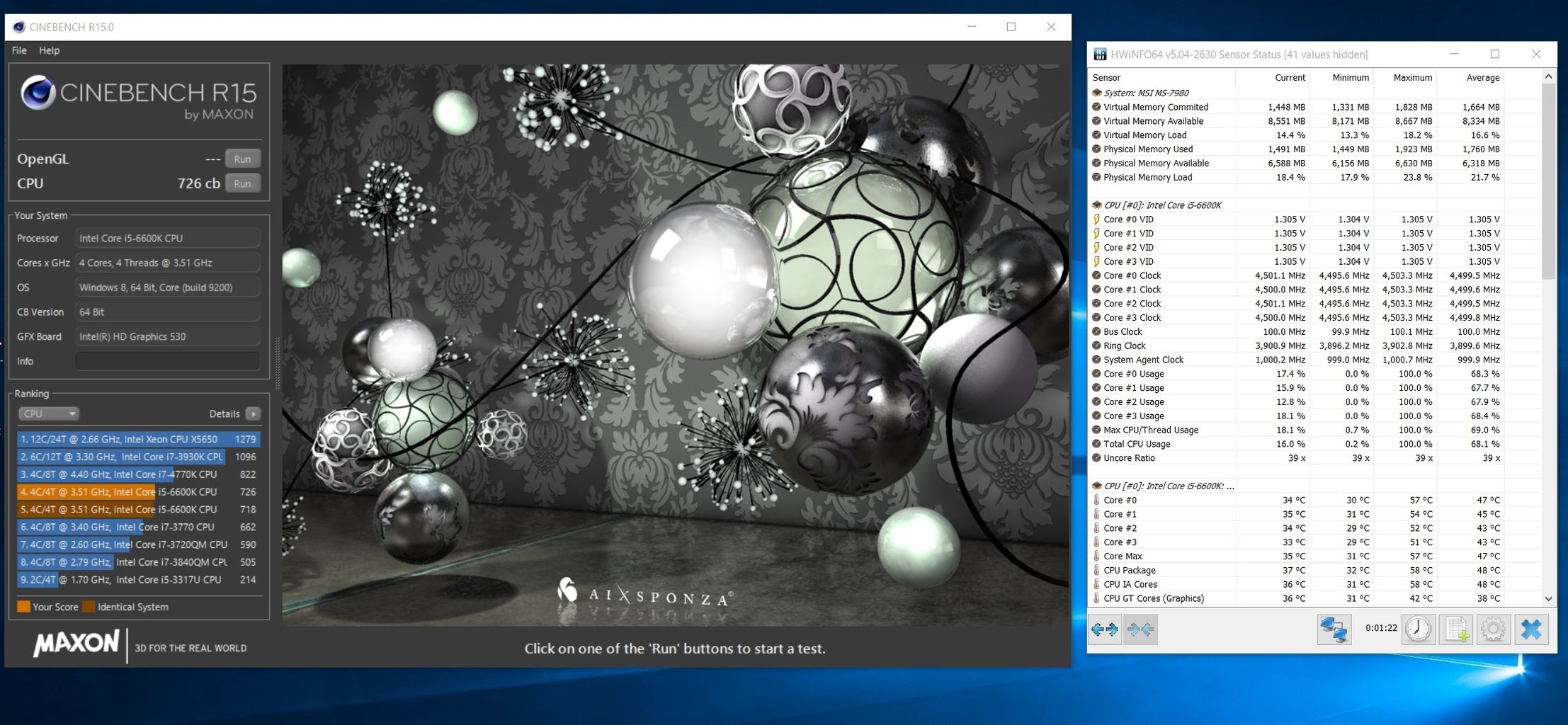Click HWiNFO scrollbar up arrow
Screen dimensions: 1568x725
pos(1548,76)
